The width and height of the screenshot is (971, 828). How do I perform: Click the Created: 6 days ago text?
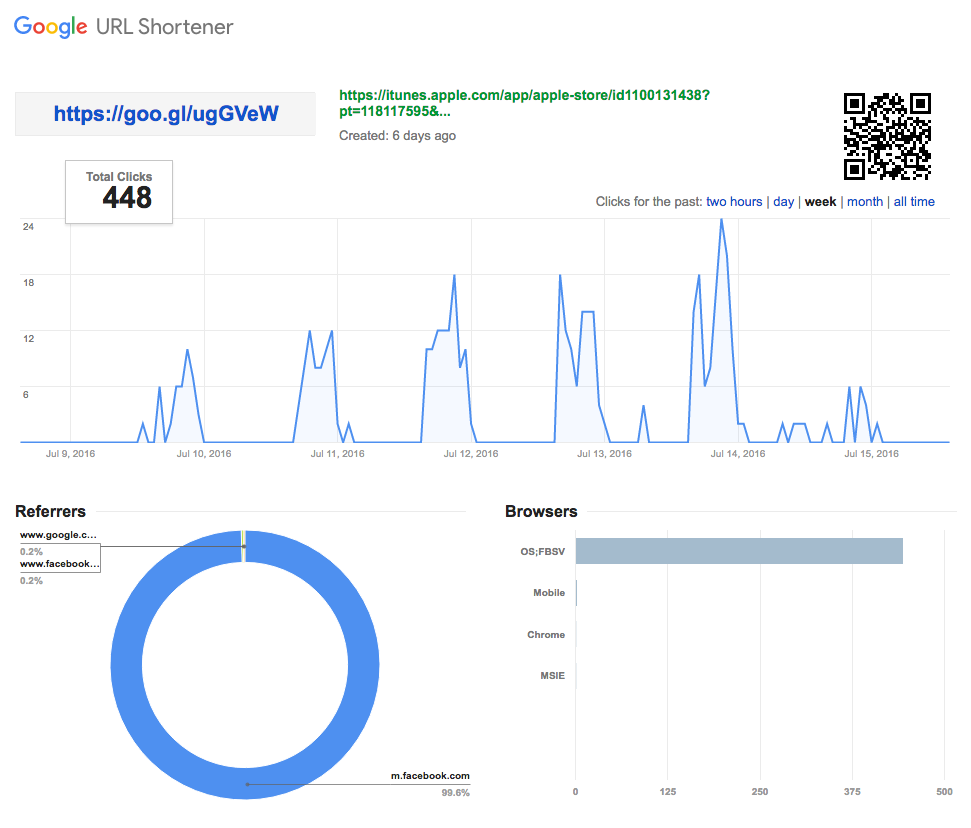[397, 136]
